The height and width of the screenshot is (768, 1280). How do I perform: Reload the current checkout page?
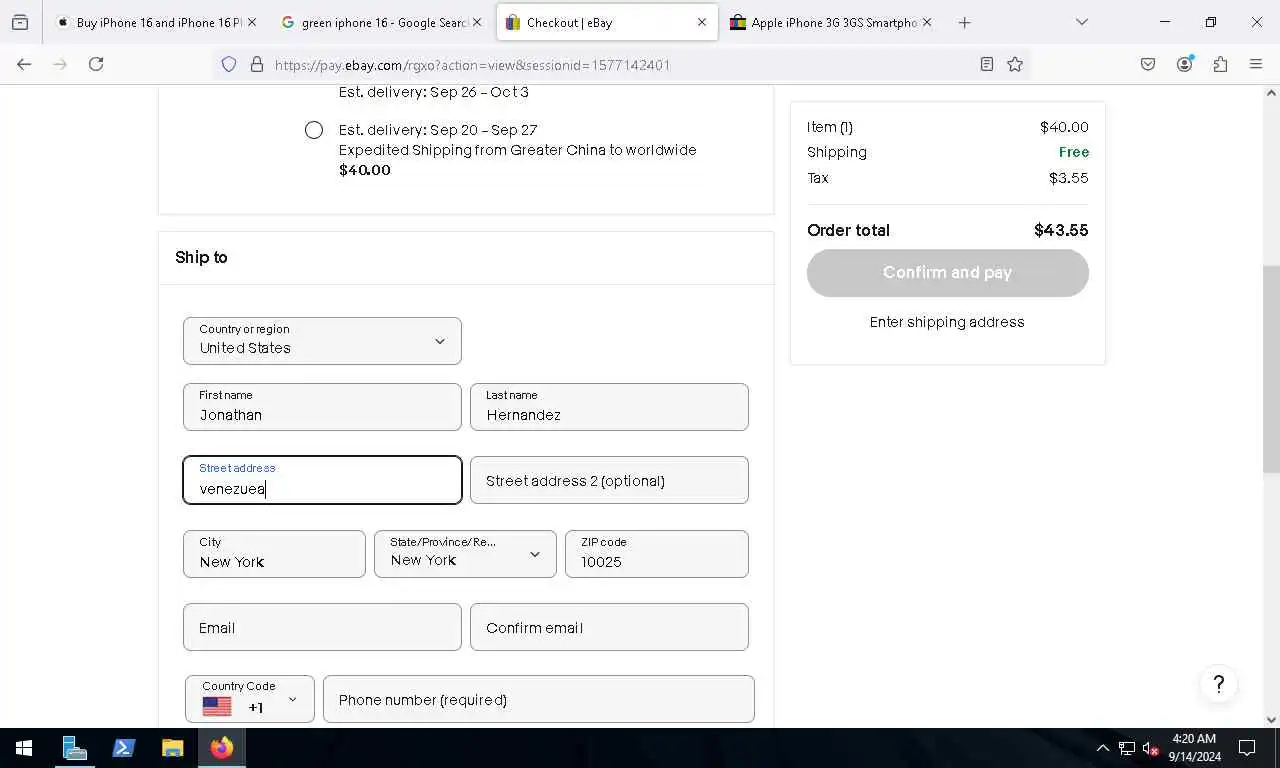point(96,64)
